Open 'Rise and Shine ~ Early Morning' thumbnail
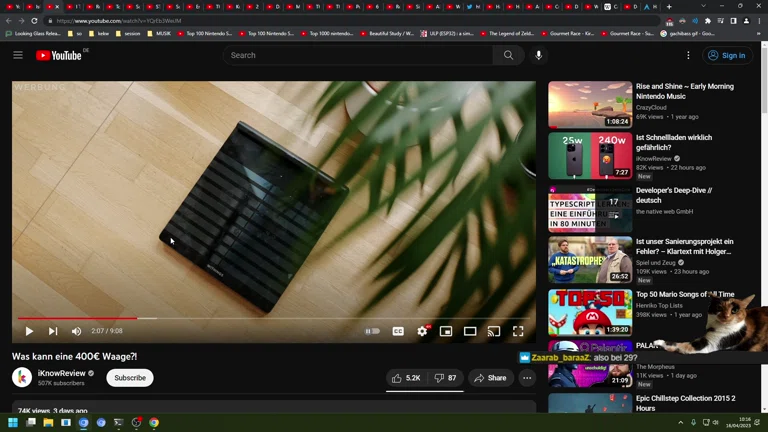The image size is (768, 432). (590, 105)
